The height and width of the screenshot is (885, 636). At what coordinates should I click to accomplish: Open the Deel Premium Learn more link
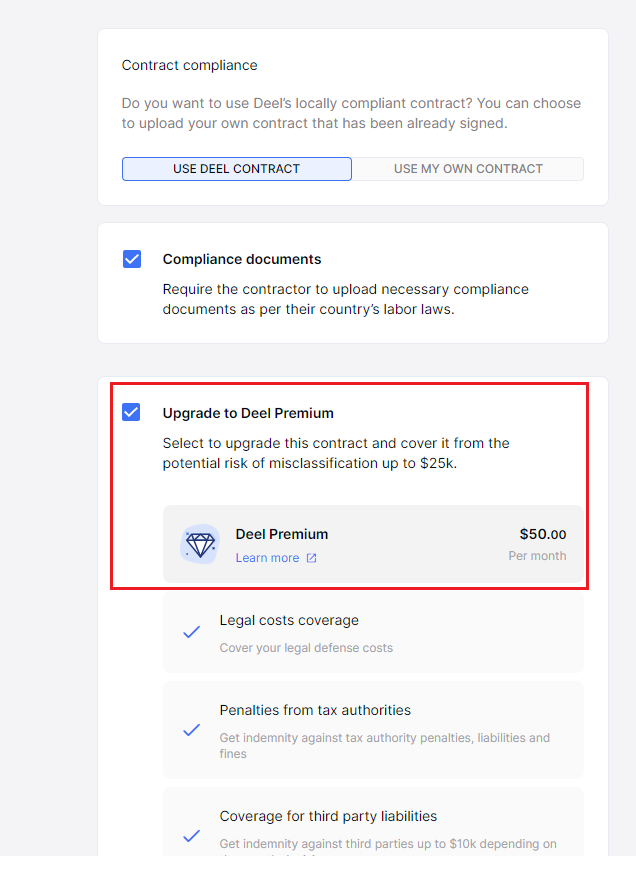270,558
